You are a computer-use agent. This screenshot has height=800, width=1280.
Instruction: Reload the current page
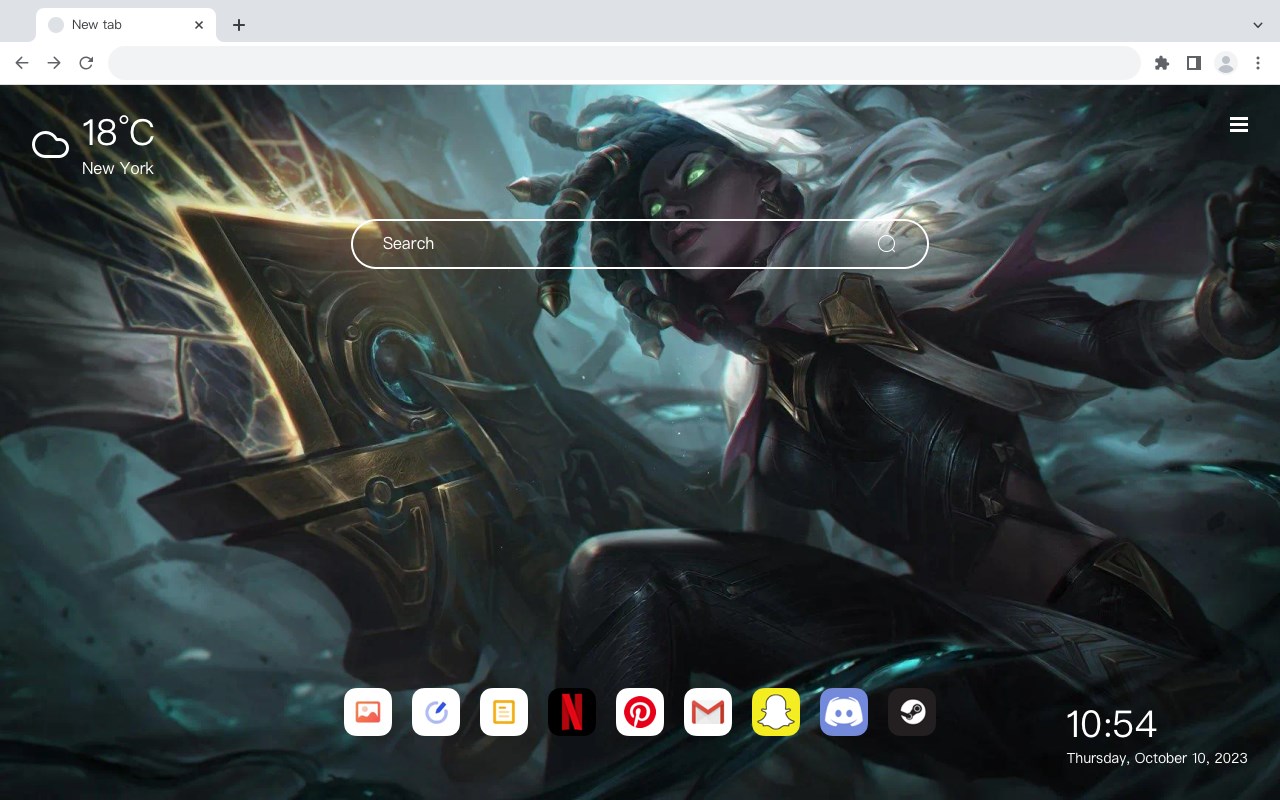[86, 63]
